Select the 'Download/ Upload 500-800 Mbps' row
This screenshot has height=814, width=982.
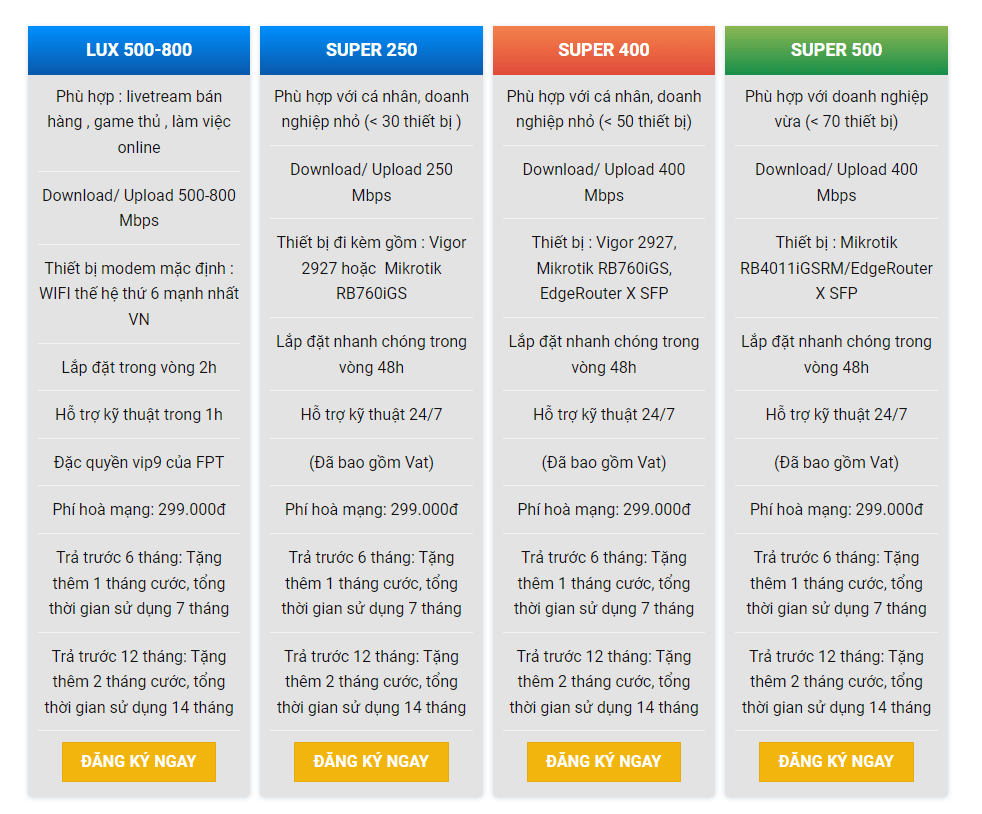point(139,208)
